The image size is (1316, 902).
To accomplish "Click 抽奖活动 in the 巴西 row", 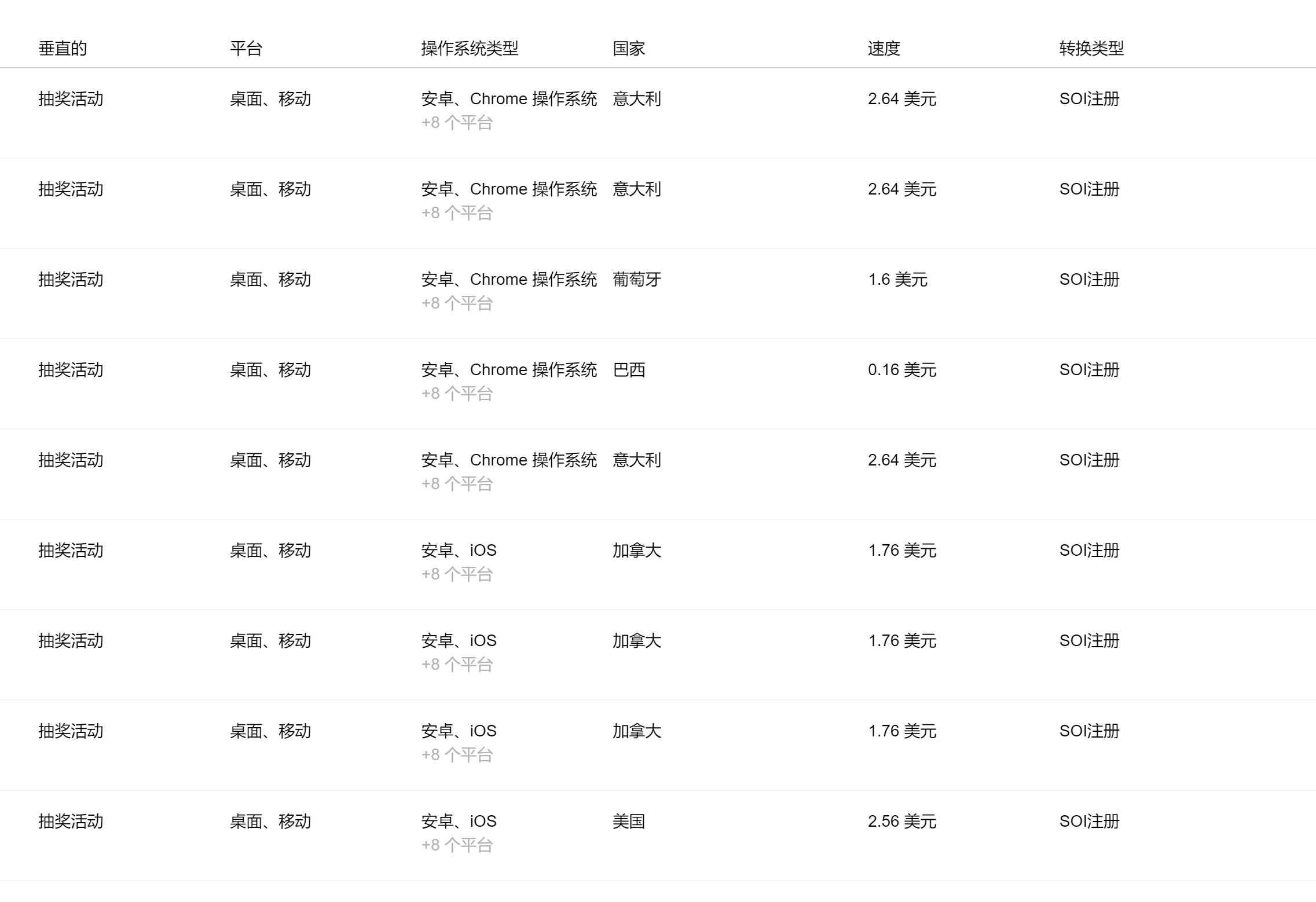I will click(x=71, y=370).
